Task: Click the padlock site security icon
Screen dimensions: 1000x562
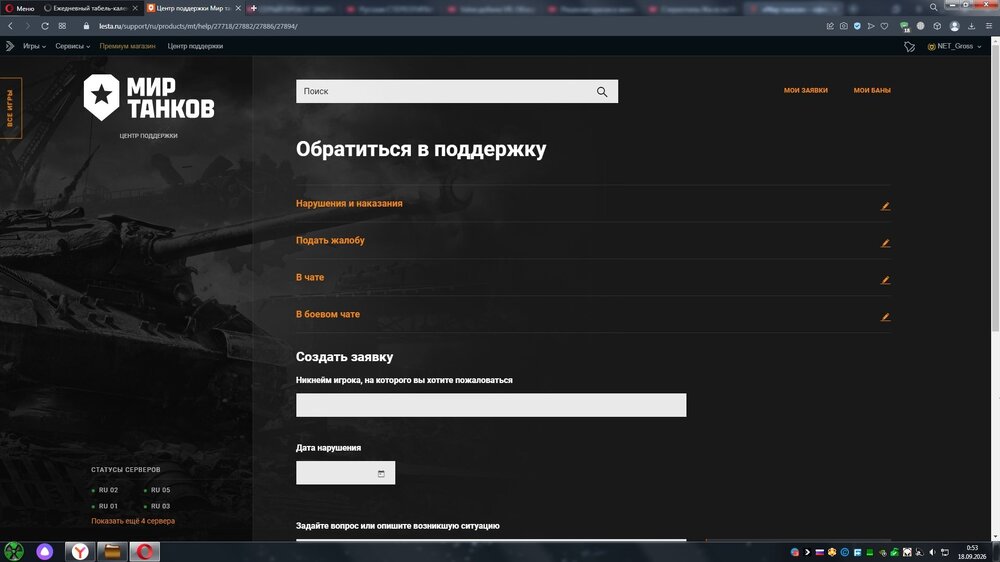Action: pyautogui.click(x=86, y=26)
